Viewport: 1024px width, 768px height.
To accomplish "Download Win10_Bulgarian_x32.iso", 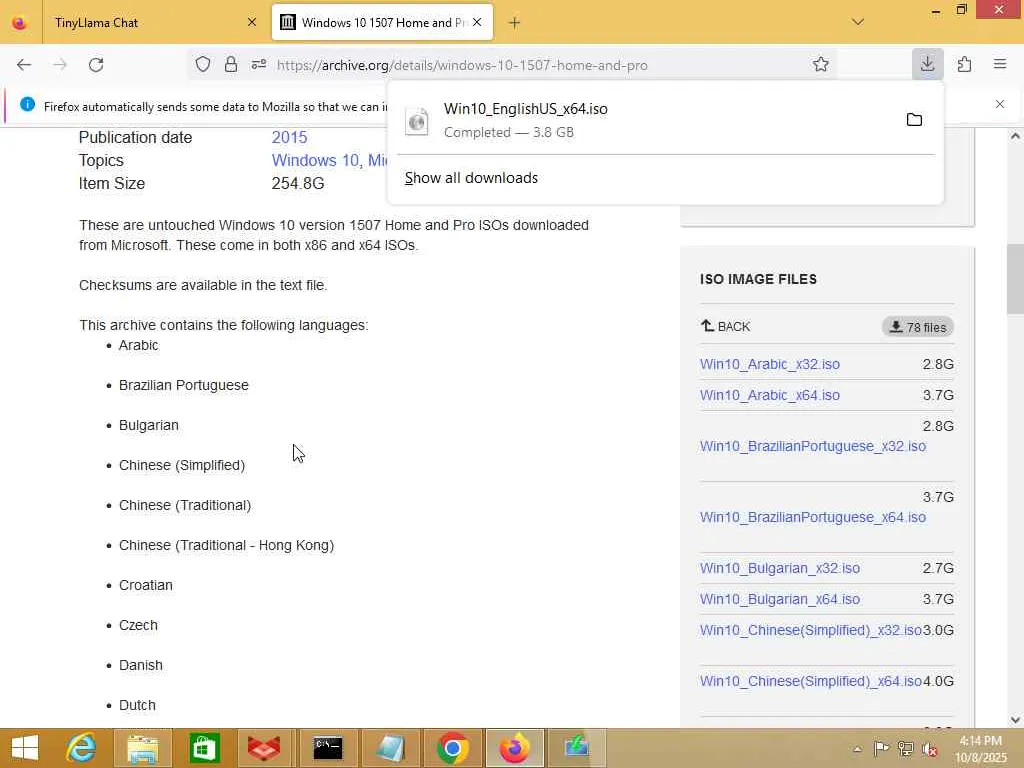I will click(x=780, y=568).
